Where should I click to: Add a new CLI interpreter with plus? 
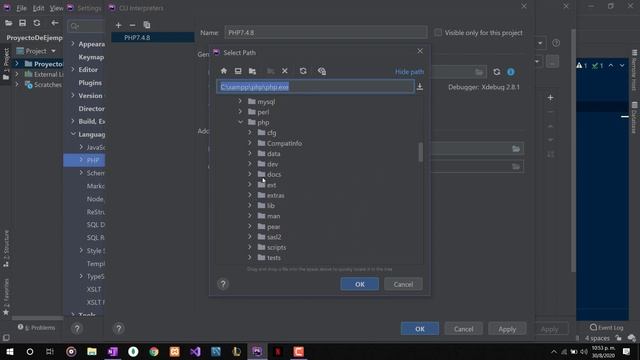(118, 25)
